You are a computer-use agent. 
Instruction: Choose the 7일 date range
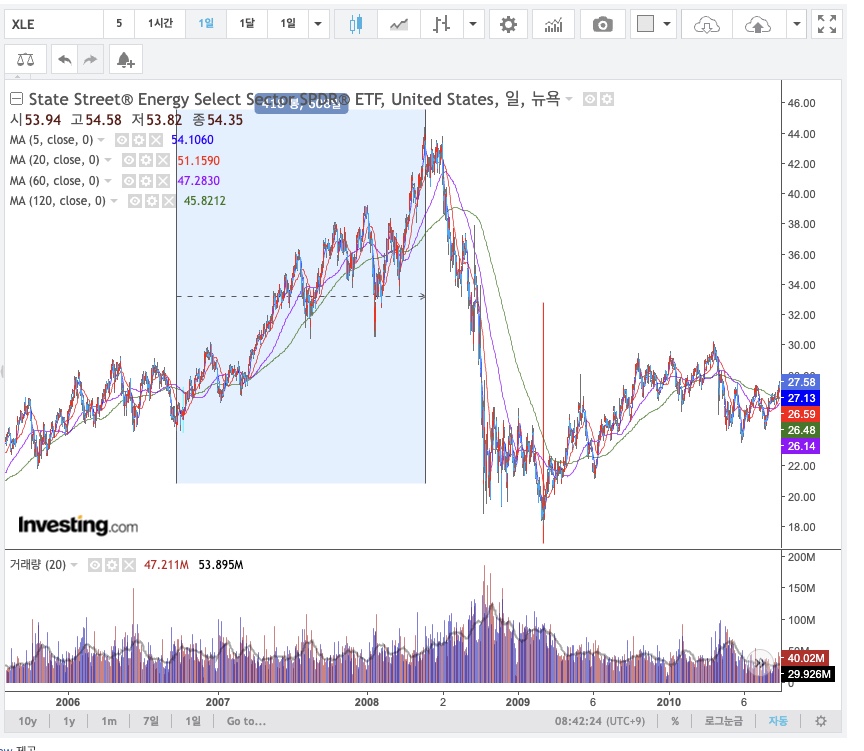click(150, 721)
